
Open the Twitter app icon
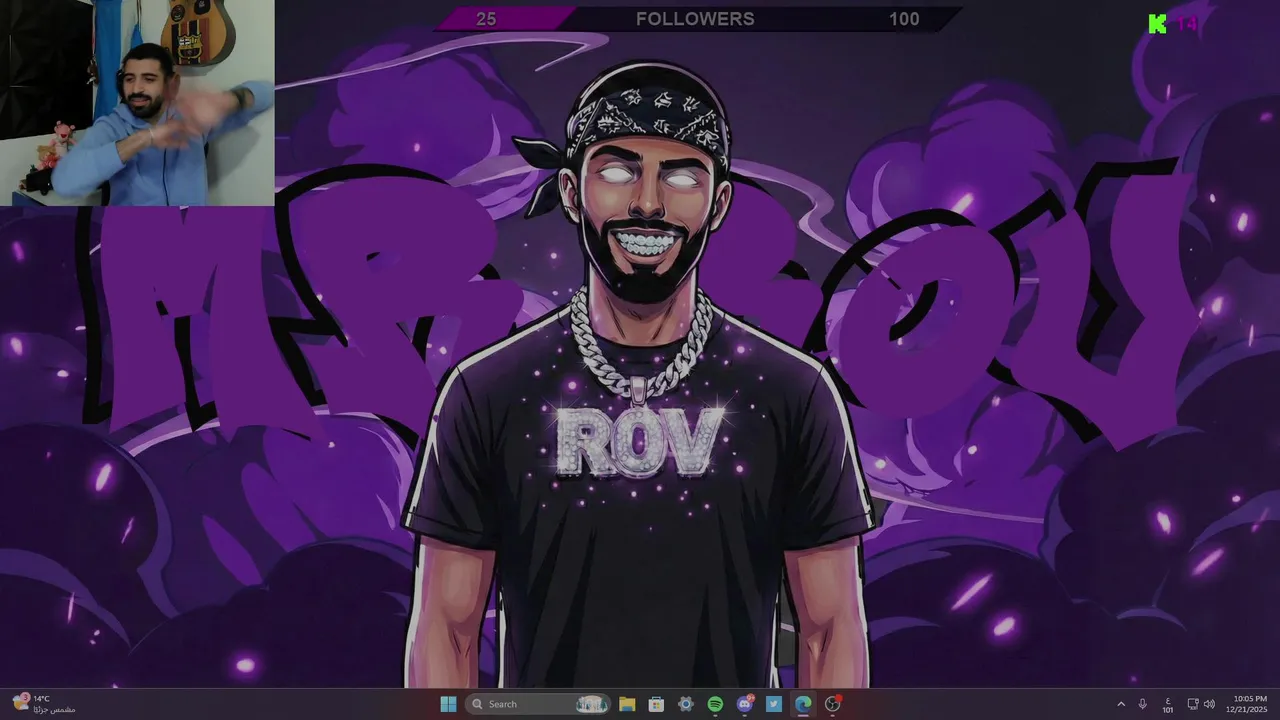click(x=774, y=704)
